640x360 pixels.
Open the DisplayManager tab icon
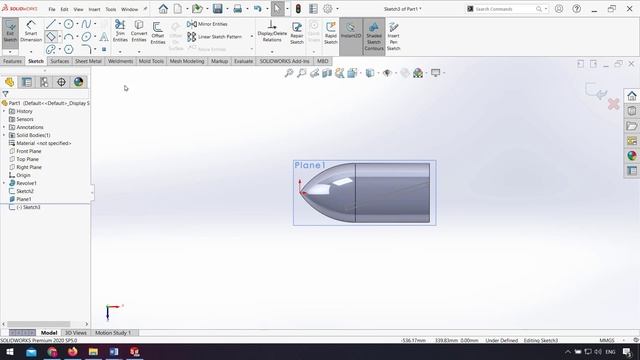[78, 82]
